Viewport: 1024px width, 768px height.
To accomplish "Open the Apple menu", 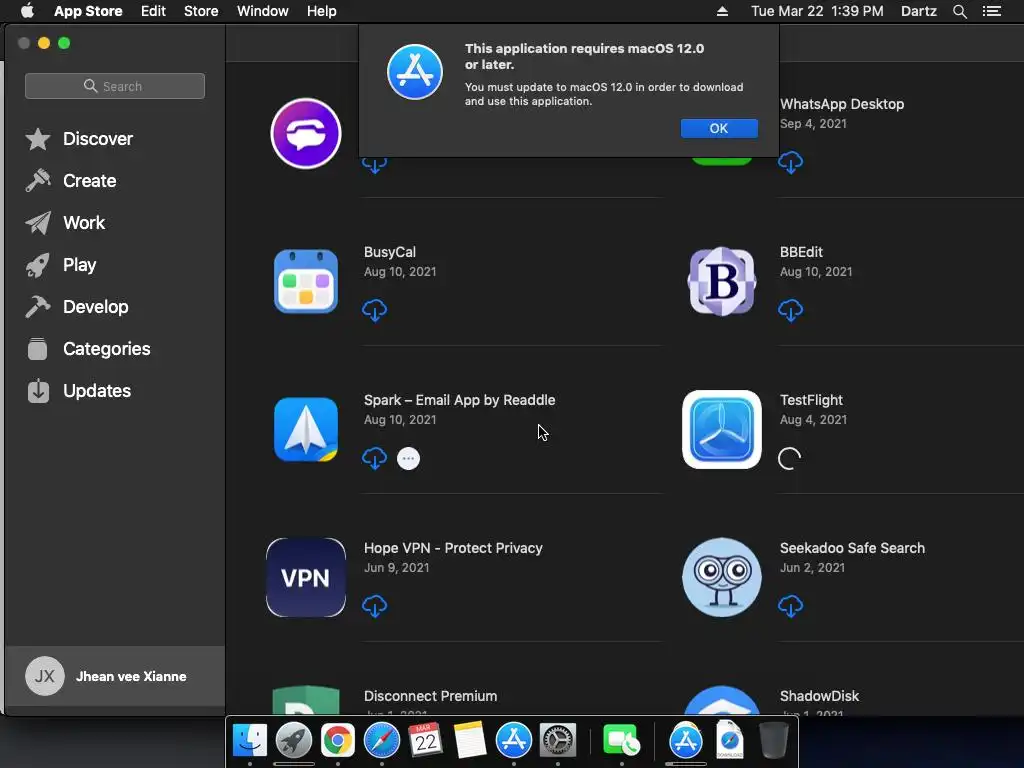I will click(27, 11).
